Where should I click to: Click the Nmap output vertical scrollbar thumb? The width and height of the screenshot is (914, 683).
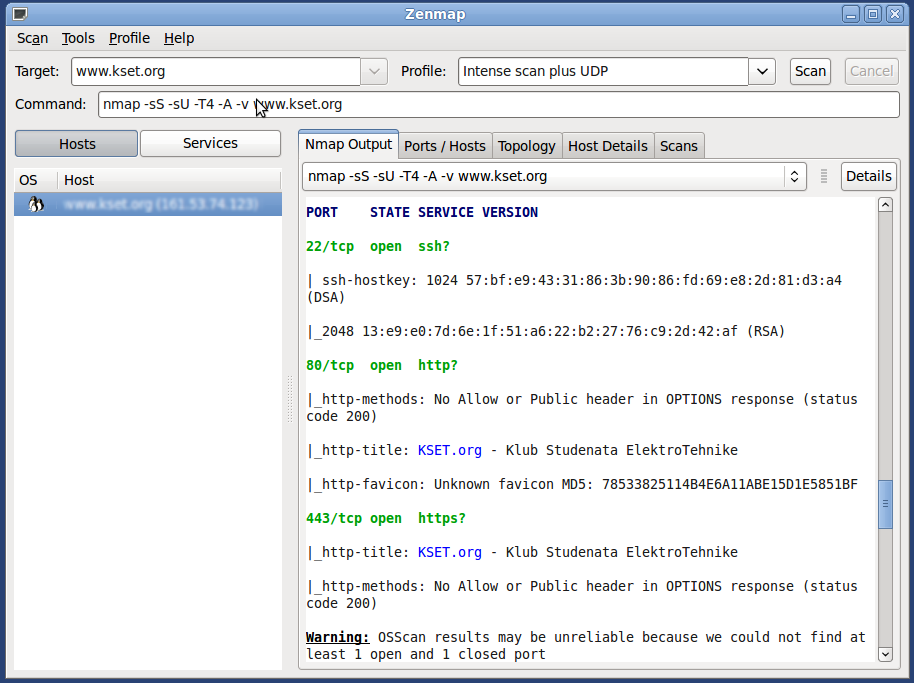point(885,504)
